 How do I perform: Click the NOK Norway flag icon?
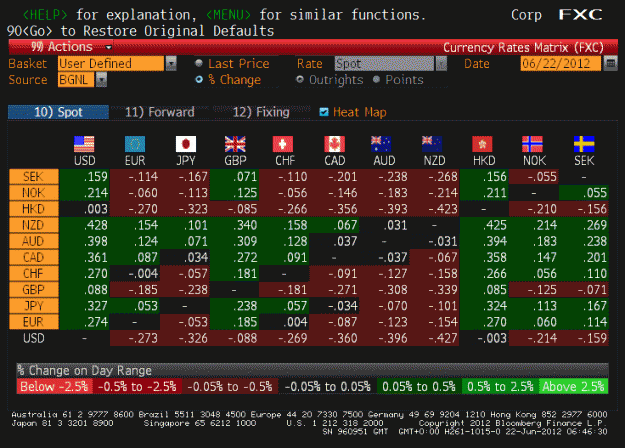point(533,144)
